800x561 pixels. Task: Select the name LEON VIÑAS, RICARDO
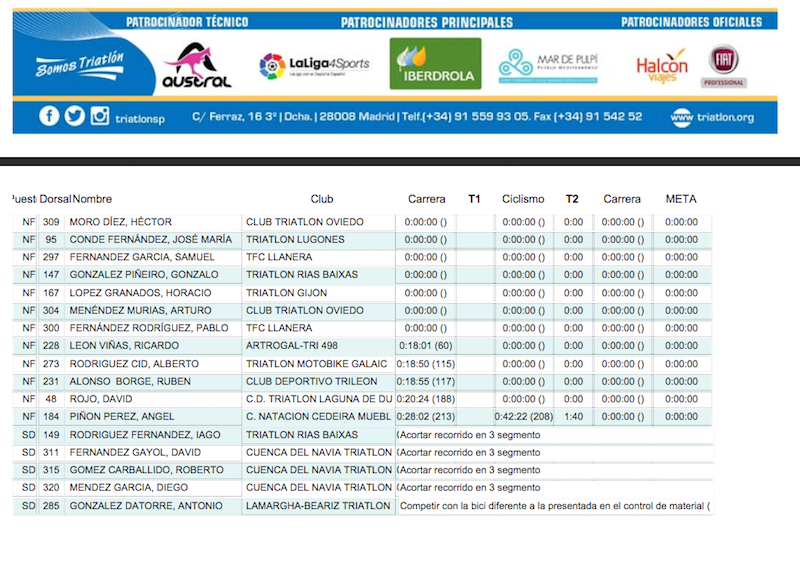124,345
